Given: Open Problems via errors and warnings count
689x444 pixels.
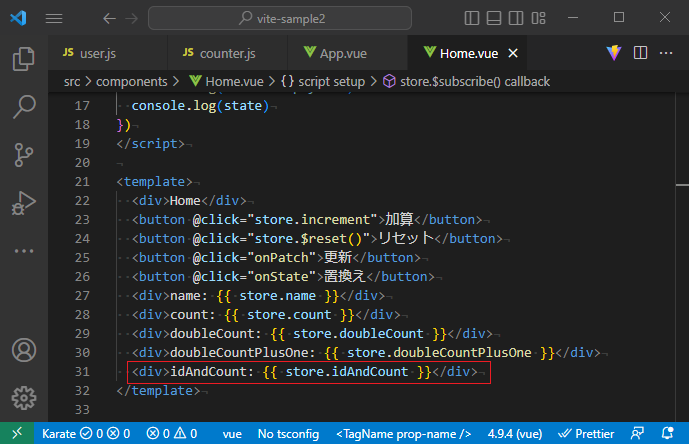Looking at the screenshot, I should point(172,434).
